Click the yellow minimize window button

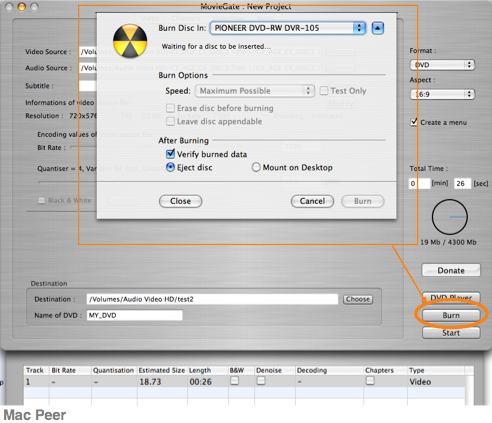tap(22, 6)
